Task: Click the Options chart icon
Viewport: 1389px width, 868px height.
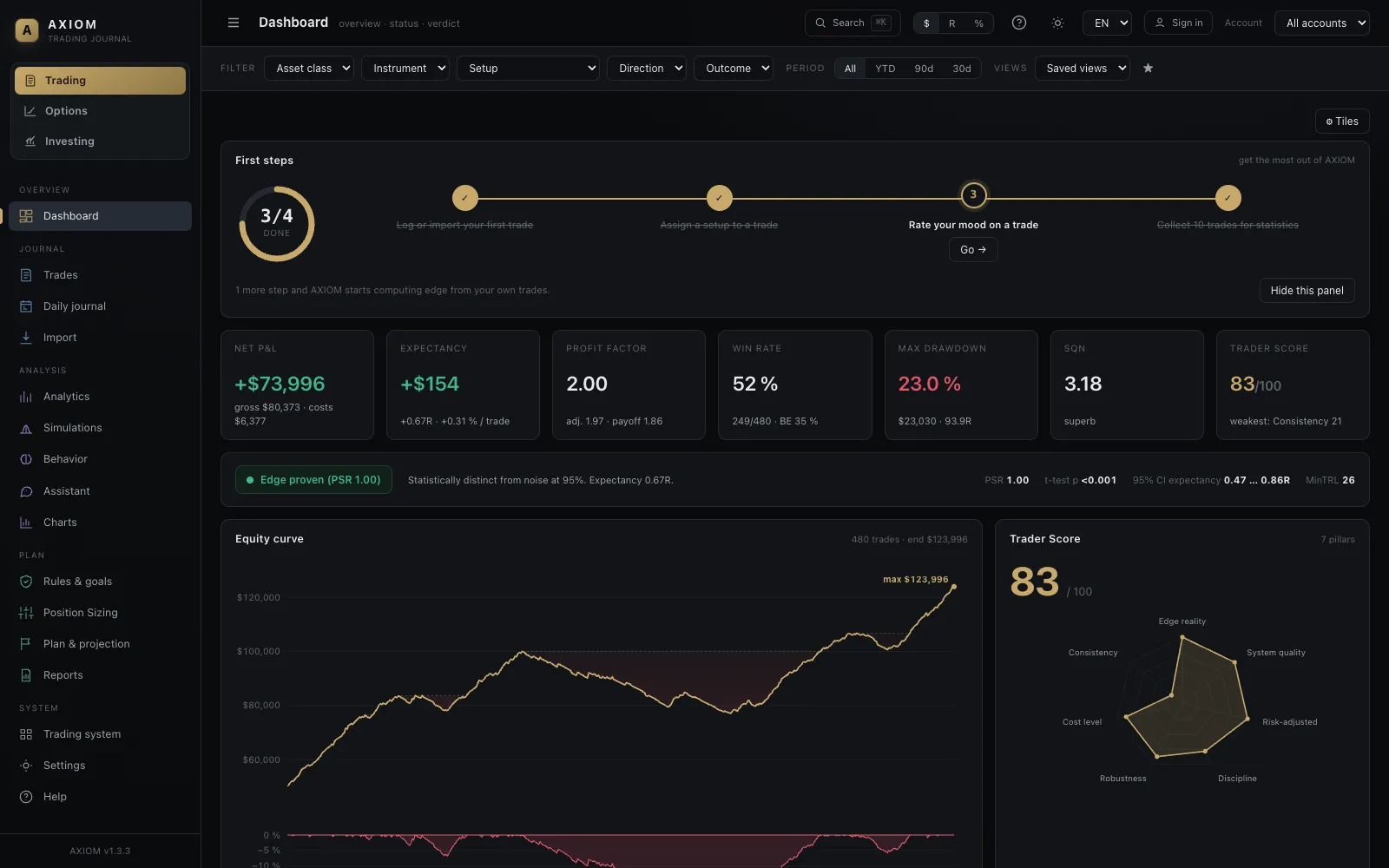Action: (x=30, y=111)
